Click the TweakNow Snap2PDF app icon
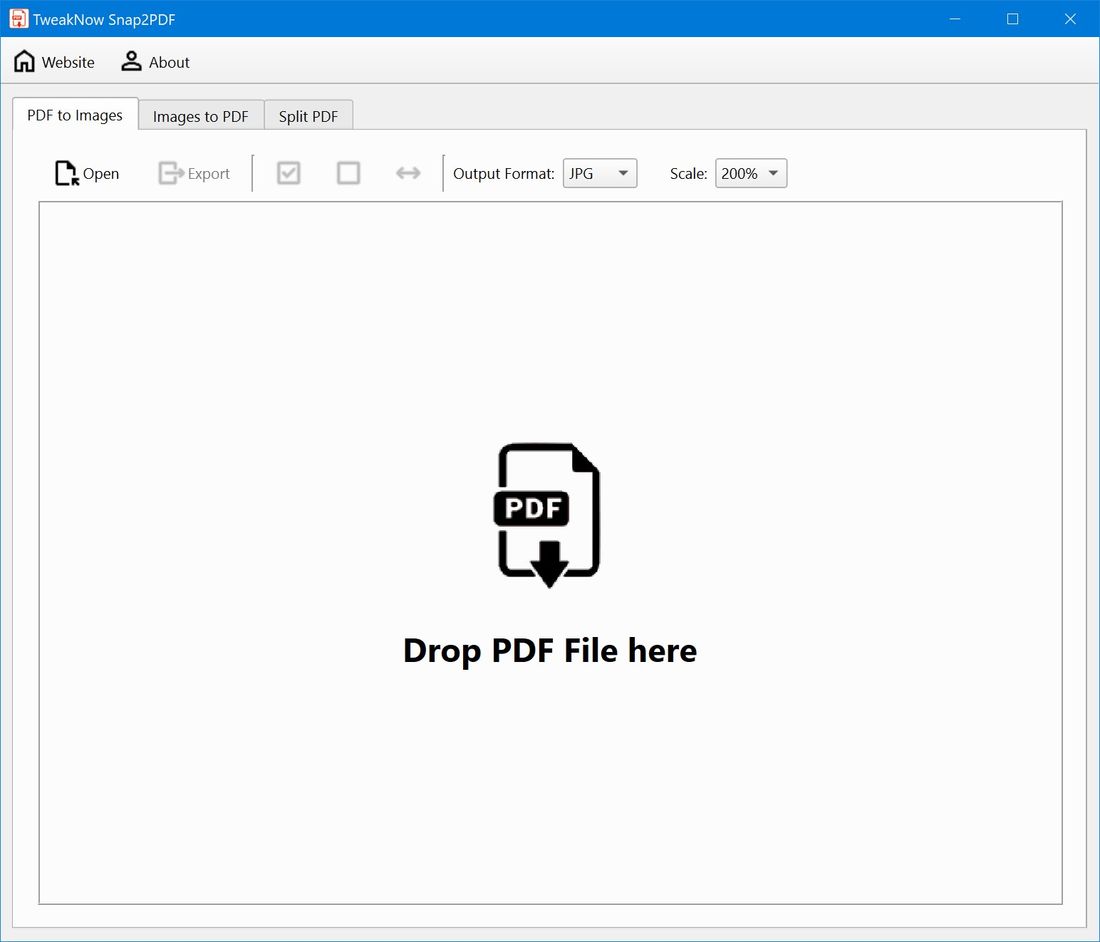 point(17,18)
